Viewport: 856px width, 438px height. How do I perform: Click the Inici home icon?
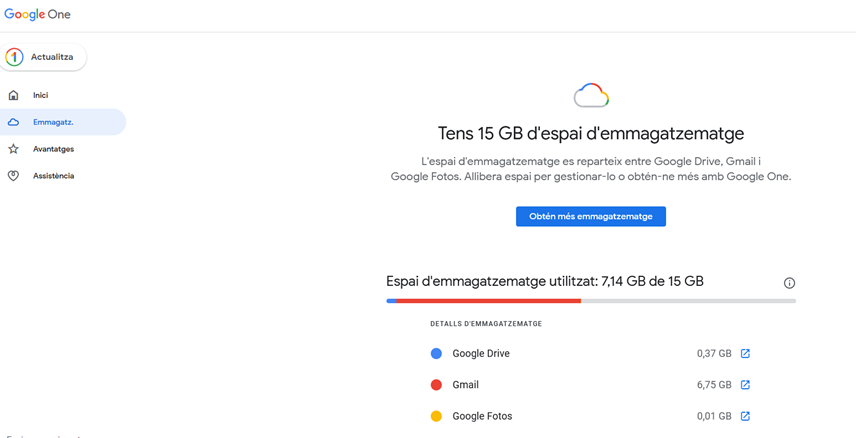(13, 95)
